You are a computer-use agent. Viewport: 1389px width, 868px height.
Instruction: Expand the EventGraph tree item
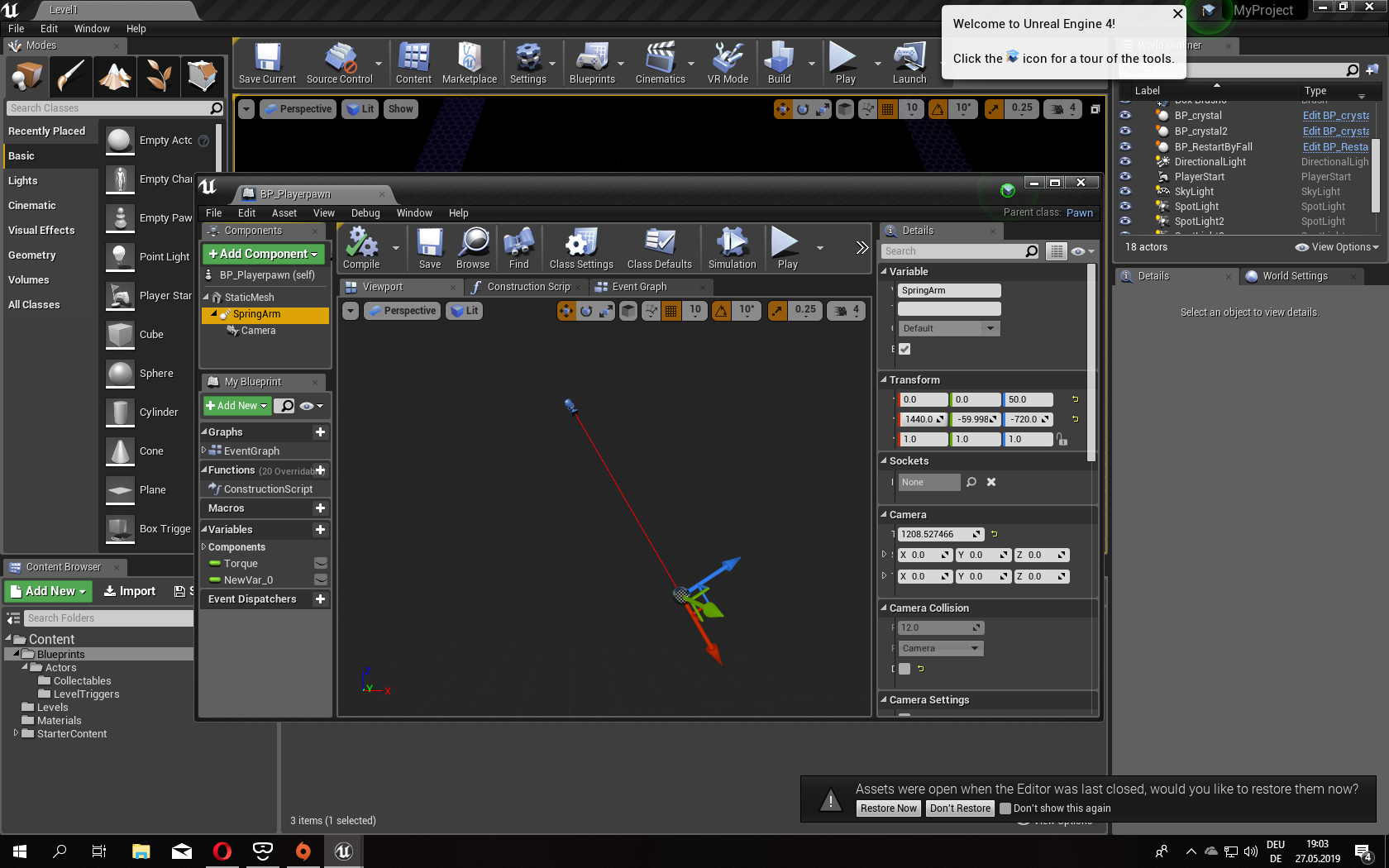[x=204, y=451]
